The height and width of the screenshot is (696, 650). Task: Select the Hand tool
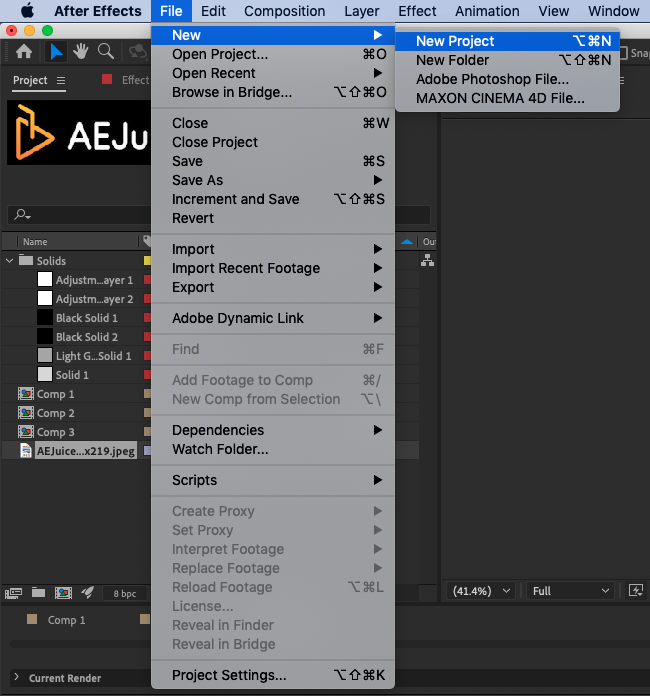coord(81,52)
